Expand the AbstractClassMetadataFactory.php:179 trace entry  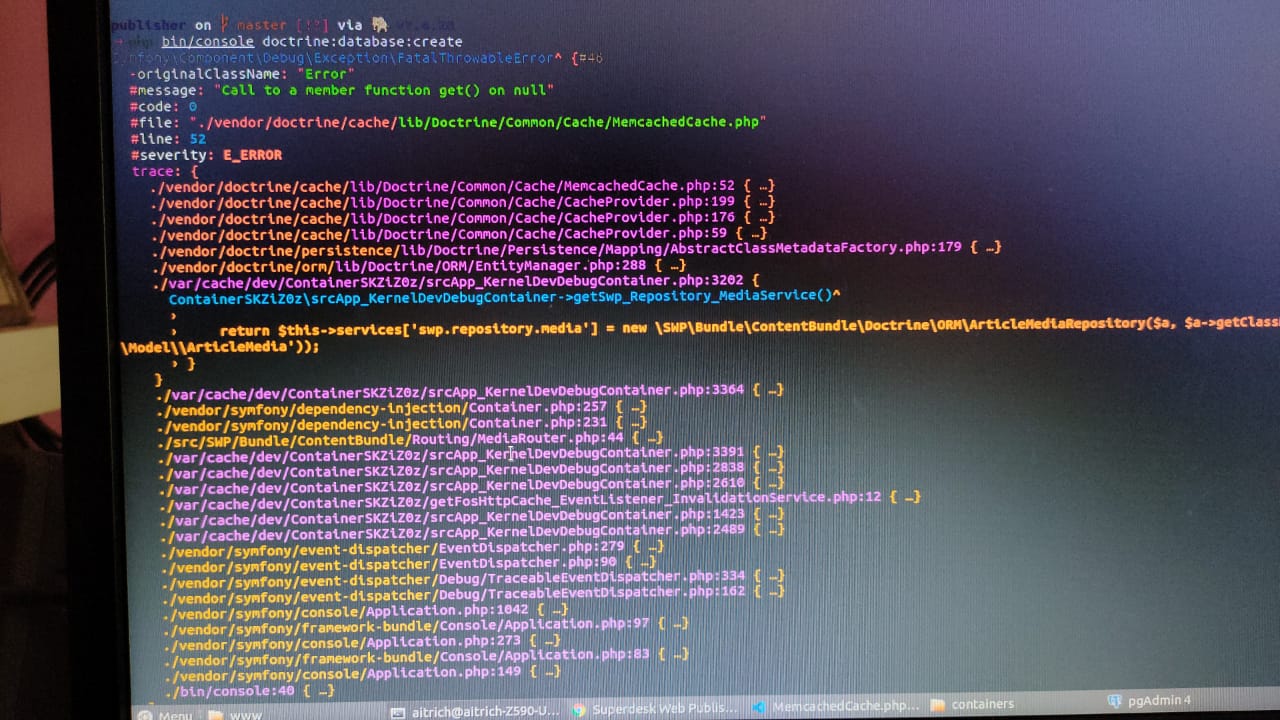point(577,248)
